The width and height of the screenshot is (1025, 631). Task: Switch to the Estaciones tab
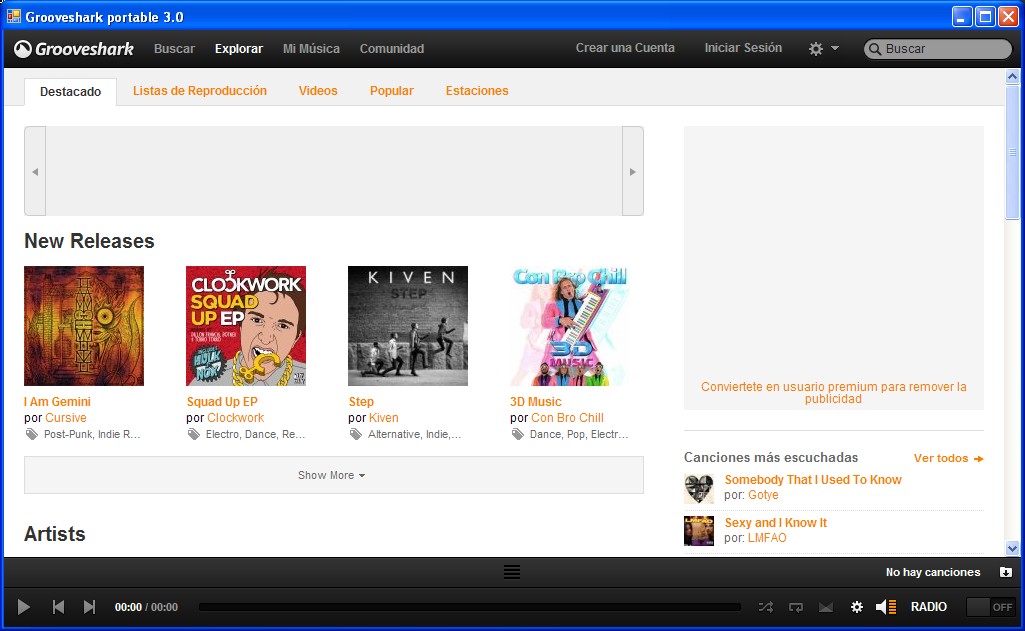477,91
